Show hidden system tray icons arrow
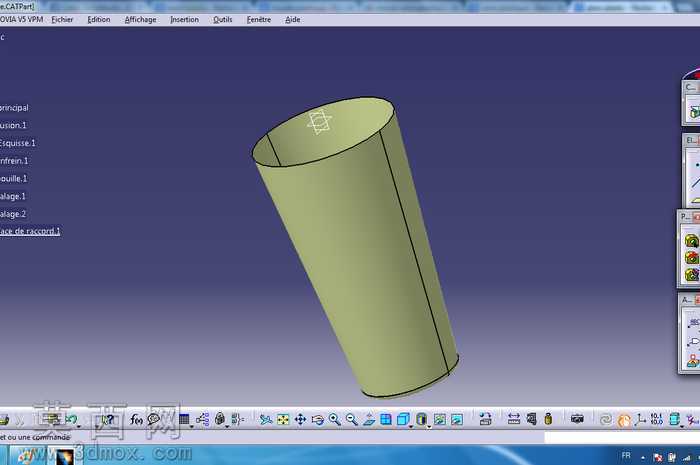The width and height of the screenshot is (700, 465). [643, 457]
